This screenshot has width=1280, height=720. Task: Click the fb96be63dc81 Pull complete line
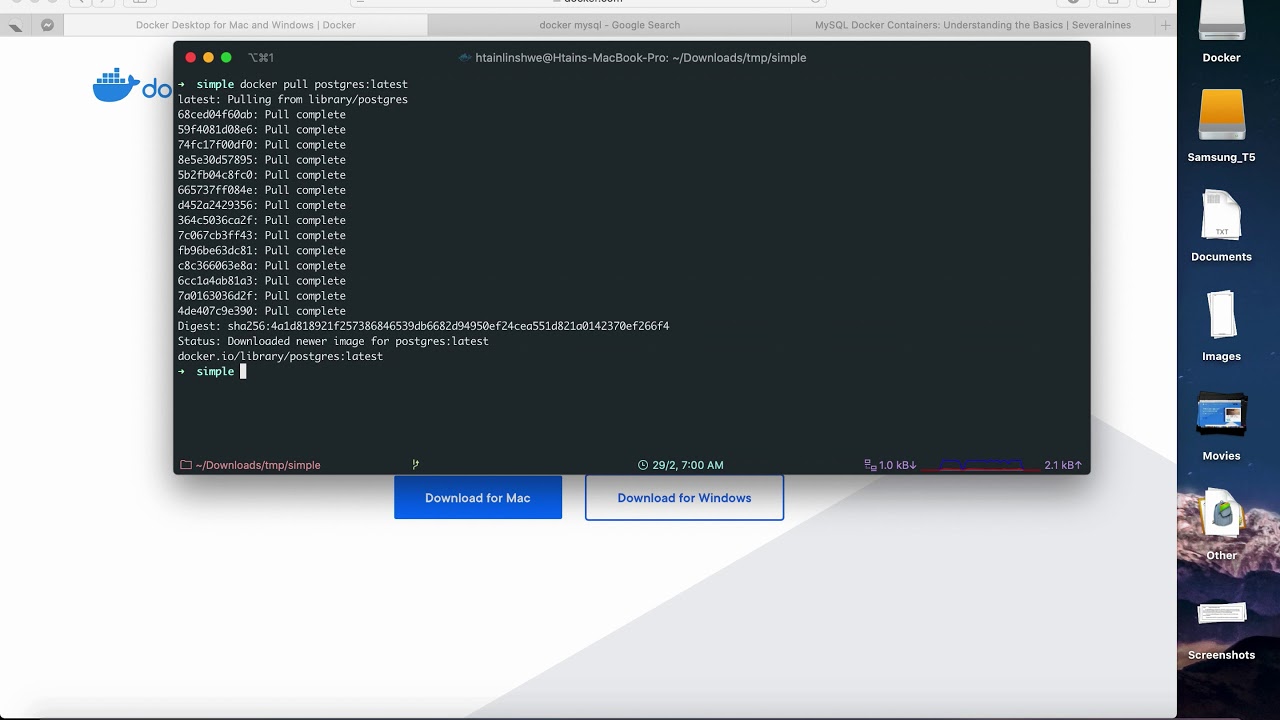click(262, 250)
